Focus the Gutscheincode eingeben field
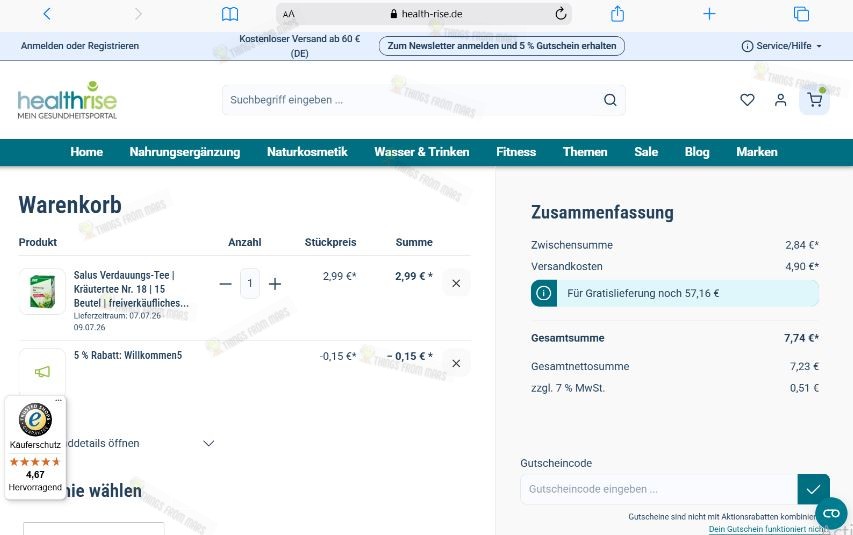The image size is (853, 535). coord(659,489)
